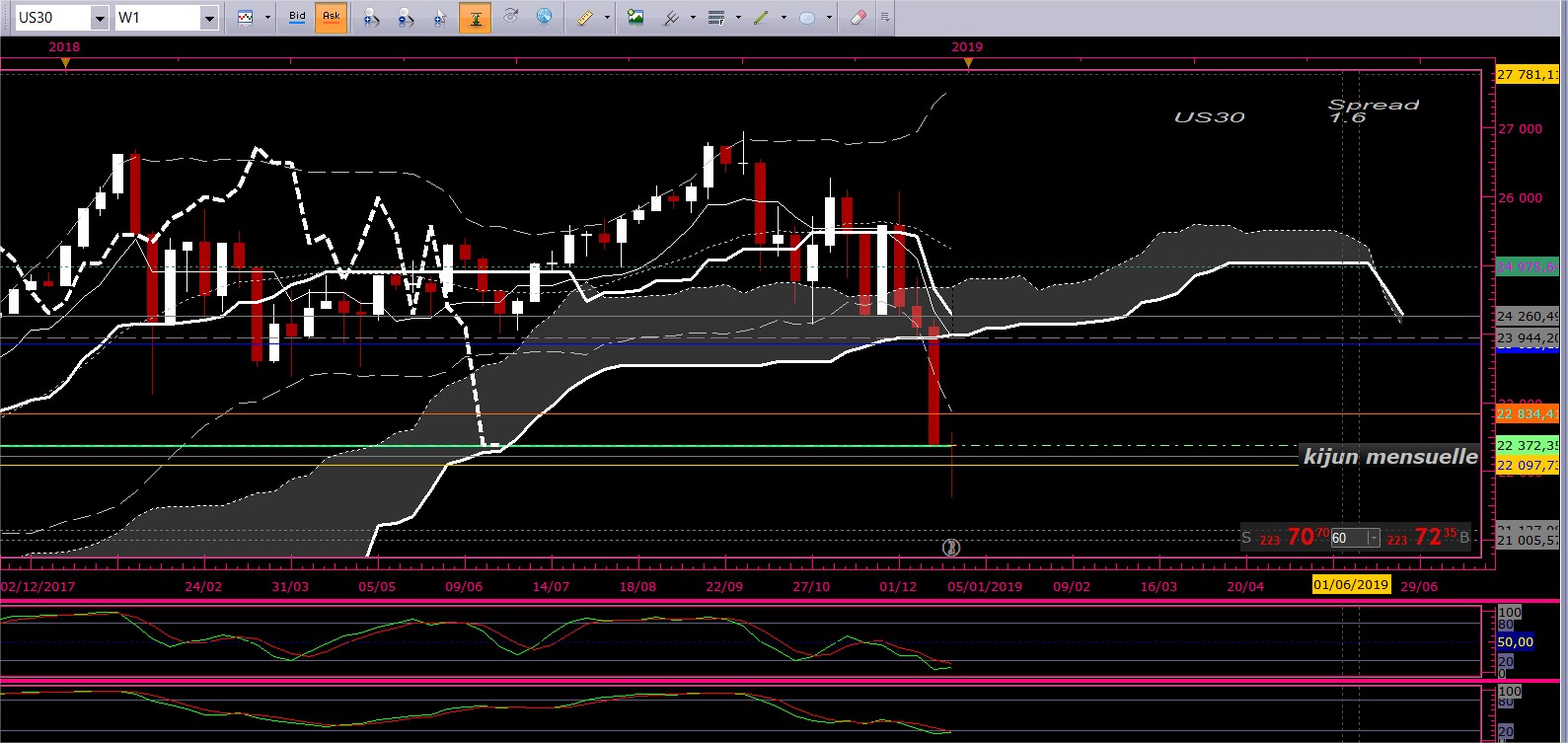
Task: Select the trend line drawing tool
Action: tap(762, 18)
